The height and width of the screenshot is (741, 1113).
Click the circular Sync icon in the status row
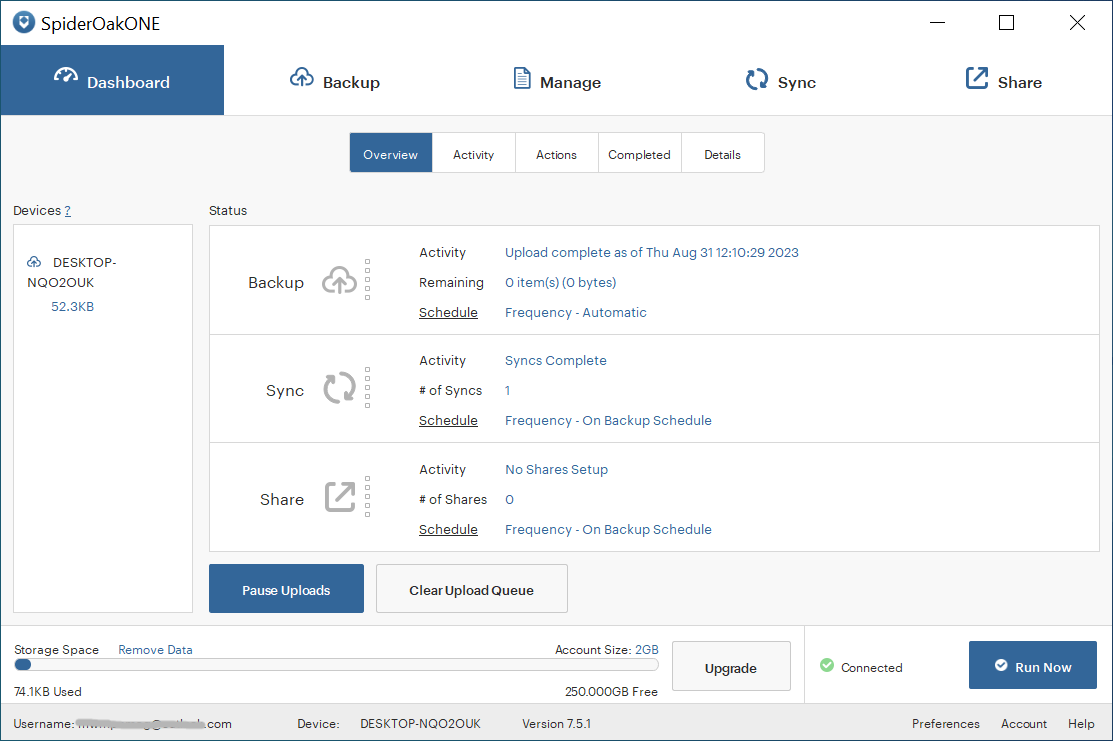tap(340, 389)
